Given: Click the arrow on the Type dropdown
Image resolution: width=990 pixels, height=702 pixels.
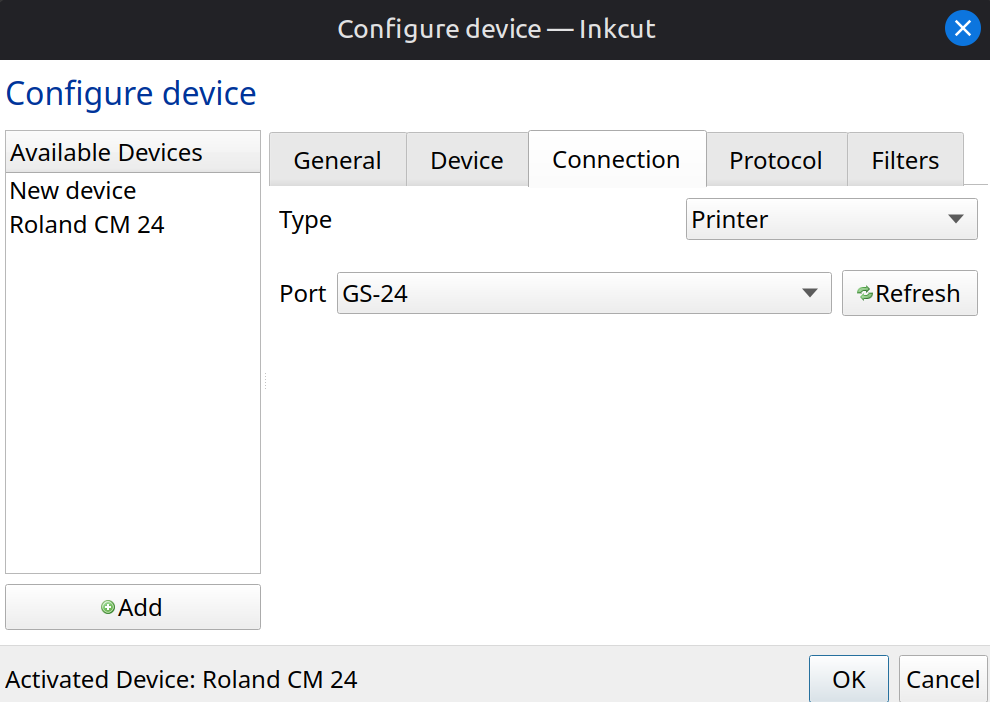Looking at the screenshot, I should pyautogui.click(x=956, y=219).
